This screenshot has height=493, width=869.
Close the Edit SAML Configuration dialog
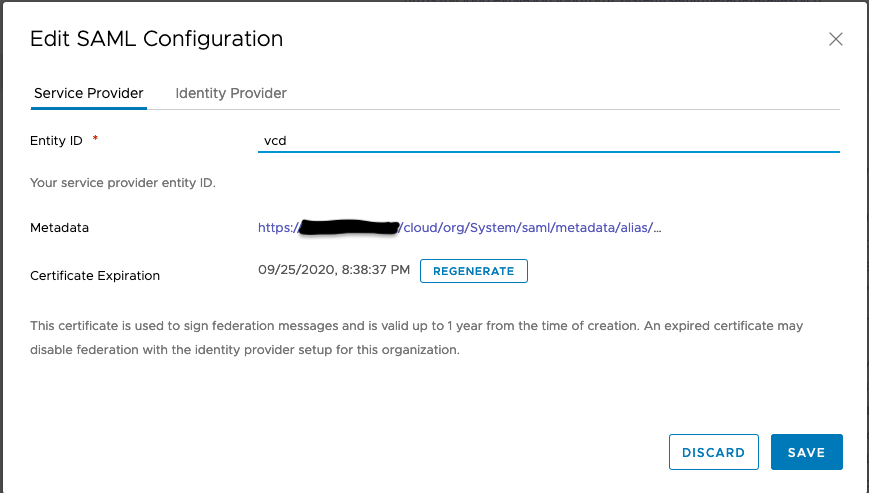point(836,40)
